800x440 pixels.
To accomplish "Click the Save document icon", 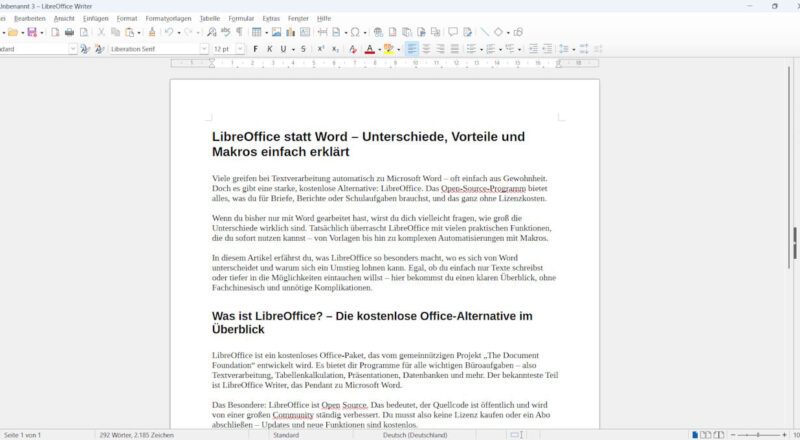I will pos(32,32).
